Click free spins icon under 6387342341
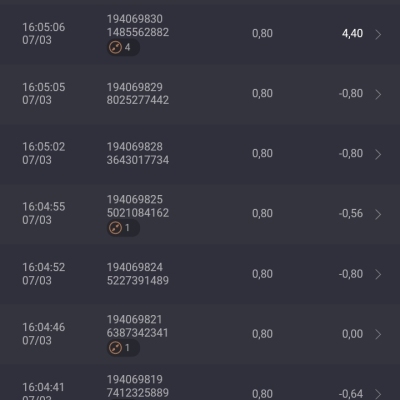Image resolution: width=400 pixels, height=400 pixels. click(x=115, y=348)
